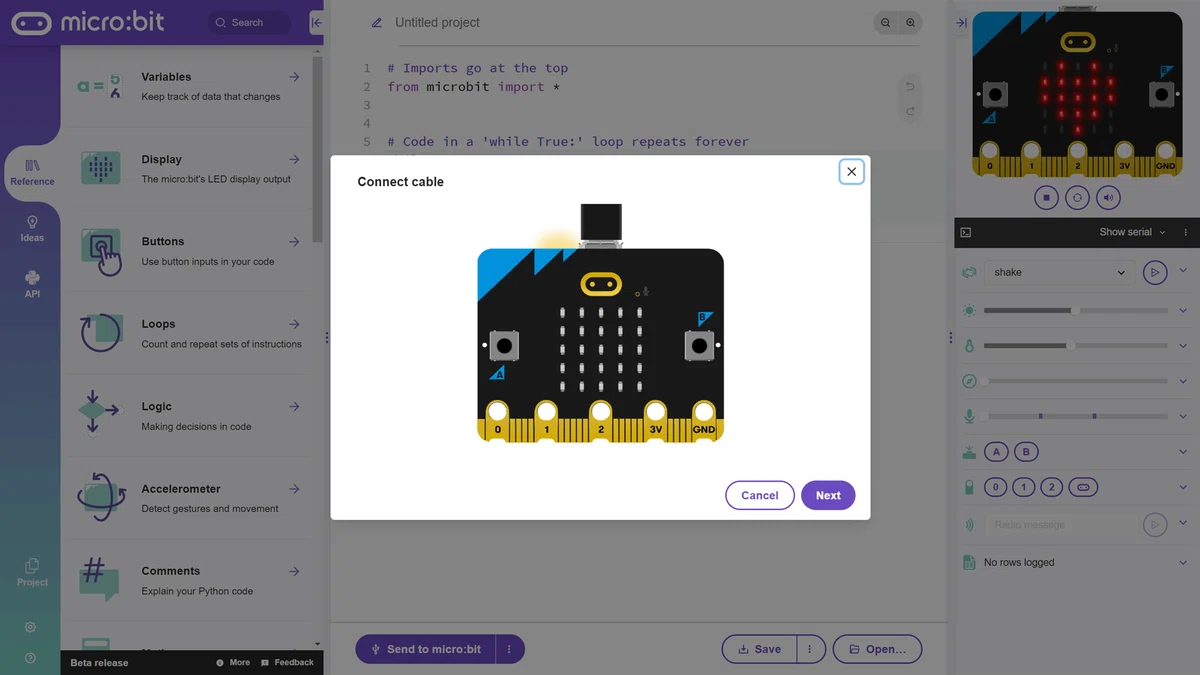1200x675 pixels.
Task: Collapse the simulator panel
Action: 961,22
